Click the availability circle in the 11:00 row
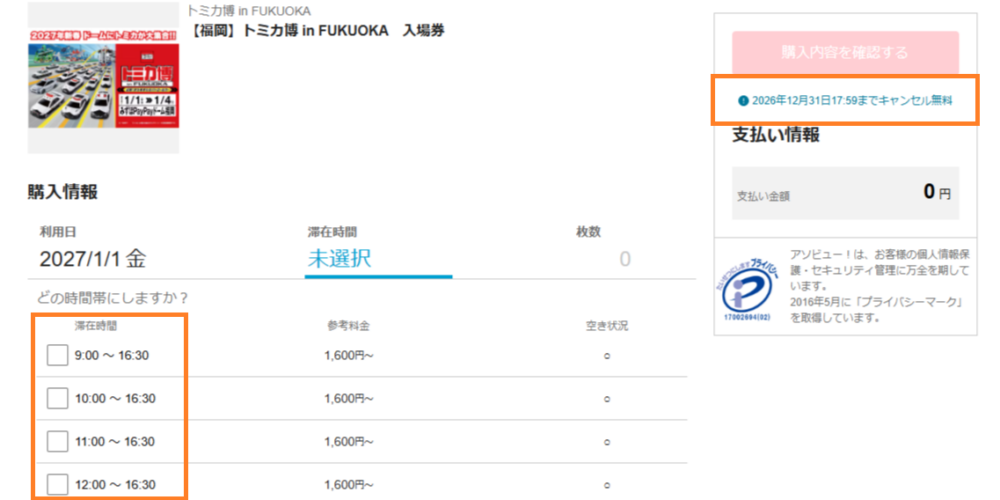Image resolution: width=1000 pixels, height=500 pixels. pos(607,442)
